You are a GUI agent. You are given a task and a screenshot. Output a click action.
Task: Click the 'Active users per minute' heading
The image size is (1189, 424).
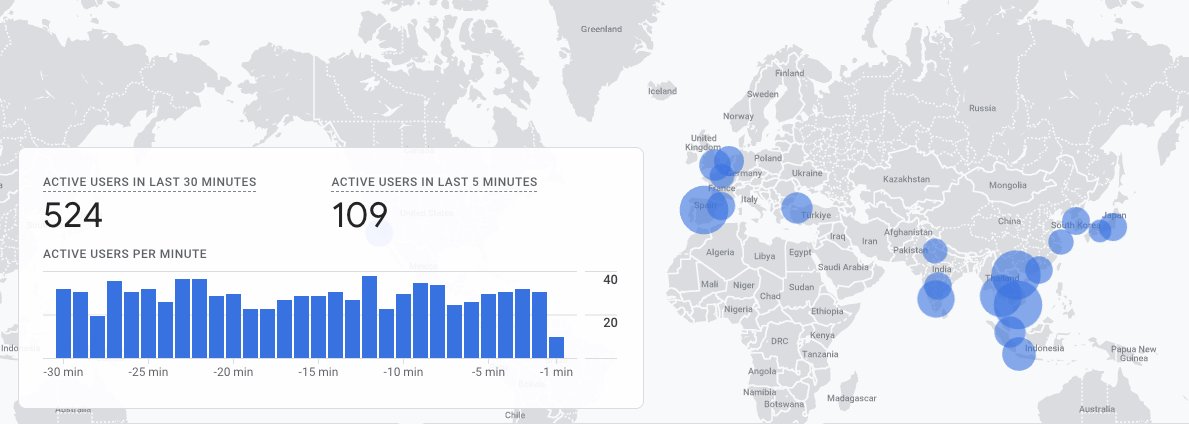pos(124,254)
